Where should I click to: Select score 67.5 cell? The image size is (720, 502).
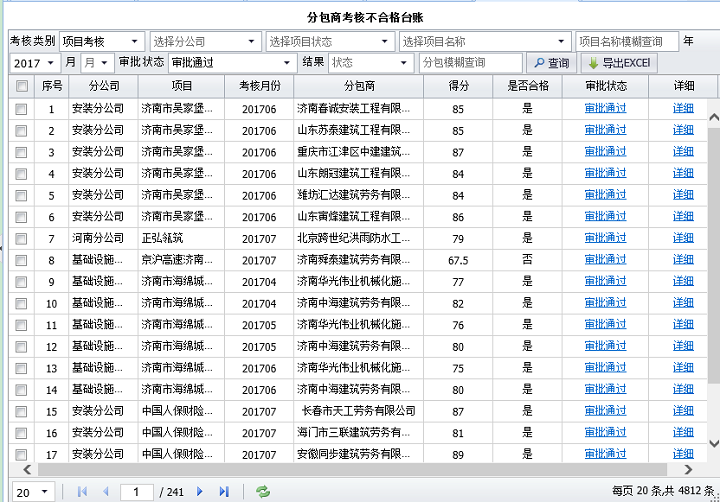(x=458, y=260)
